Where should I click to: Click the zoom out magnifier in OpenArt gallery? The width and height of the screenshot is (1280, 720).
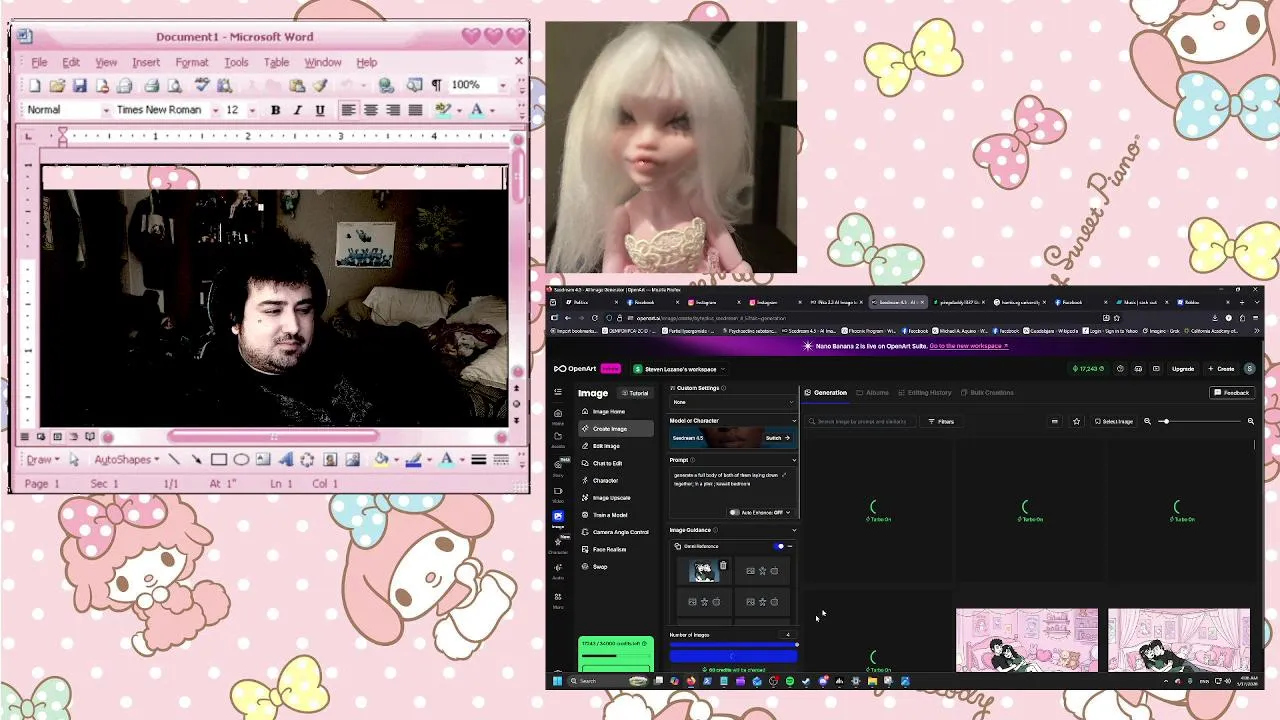(x=1147, y=422)
